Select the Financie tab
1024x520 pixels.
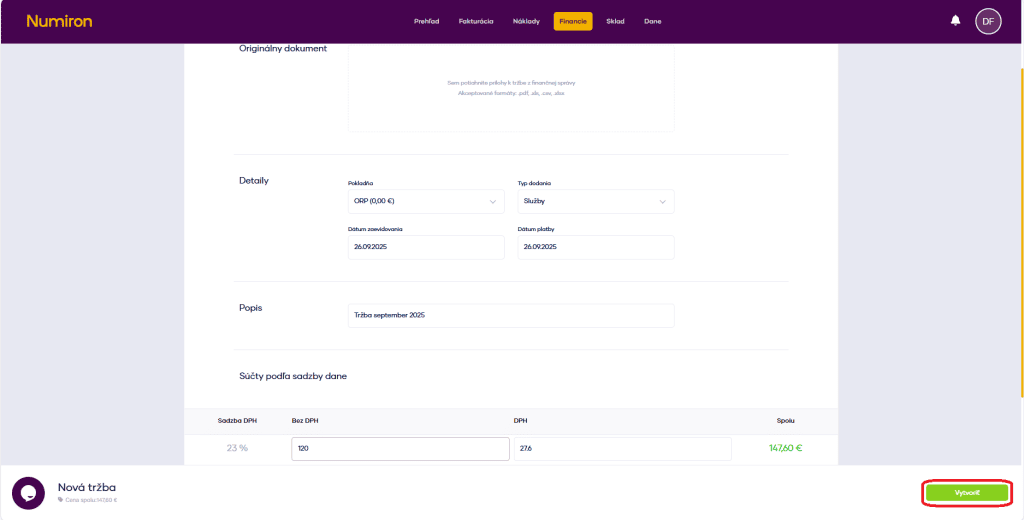tap(573, 21)
